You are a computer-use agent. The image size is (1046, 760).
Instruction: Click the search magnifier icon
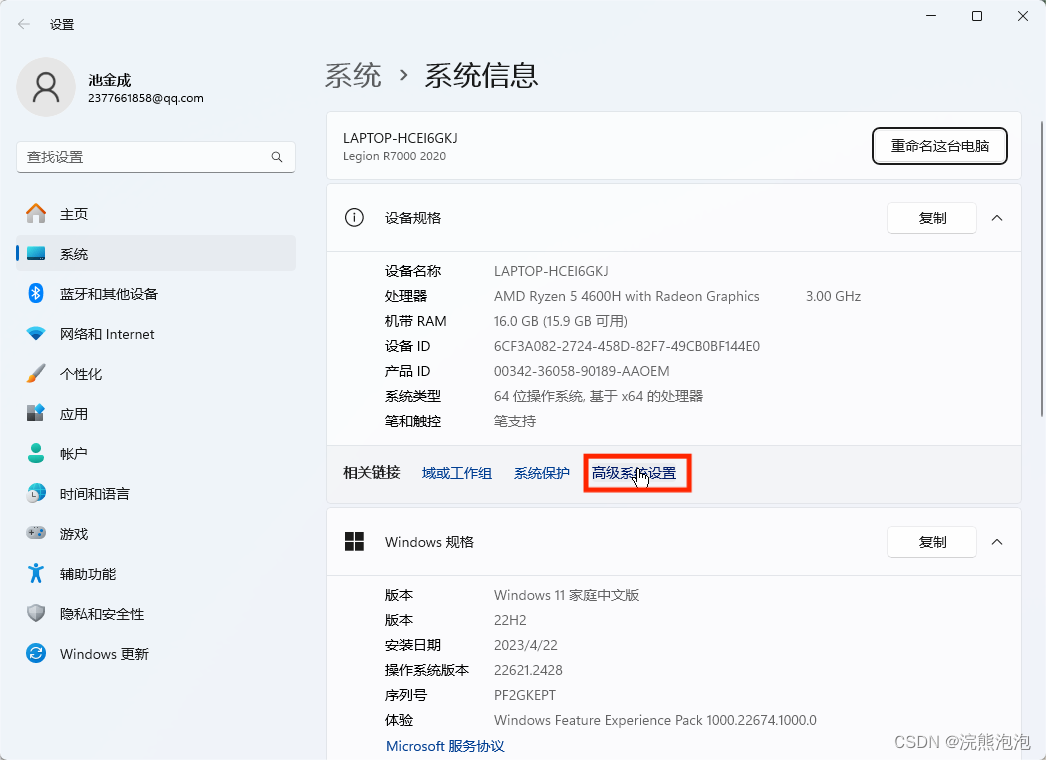click(277, 157)
